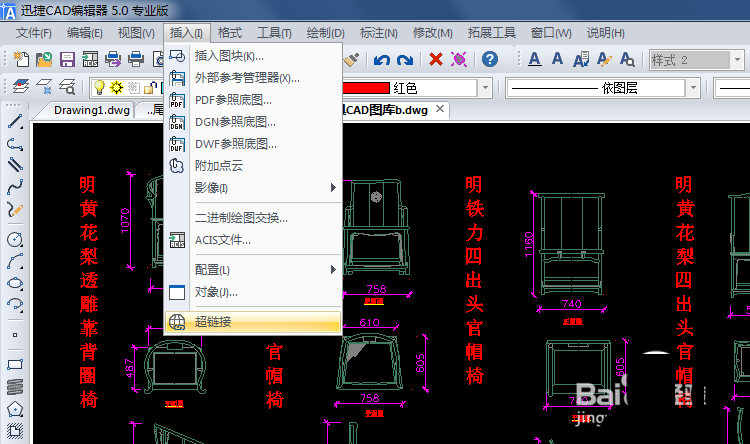Image resolution: width=750 pixels, height=444 pixels.
Task: Choose 插入图块 from the insert menu
Action: 253,56
